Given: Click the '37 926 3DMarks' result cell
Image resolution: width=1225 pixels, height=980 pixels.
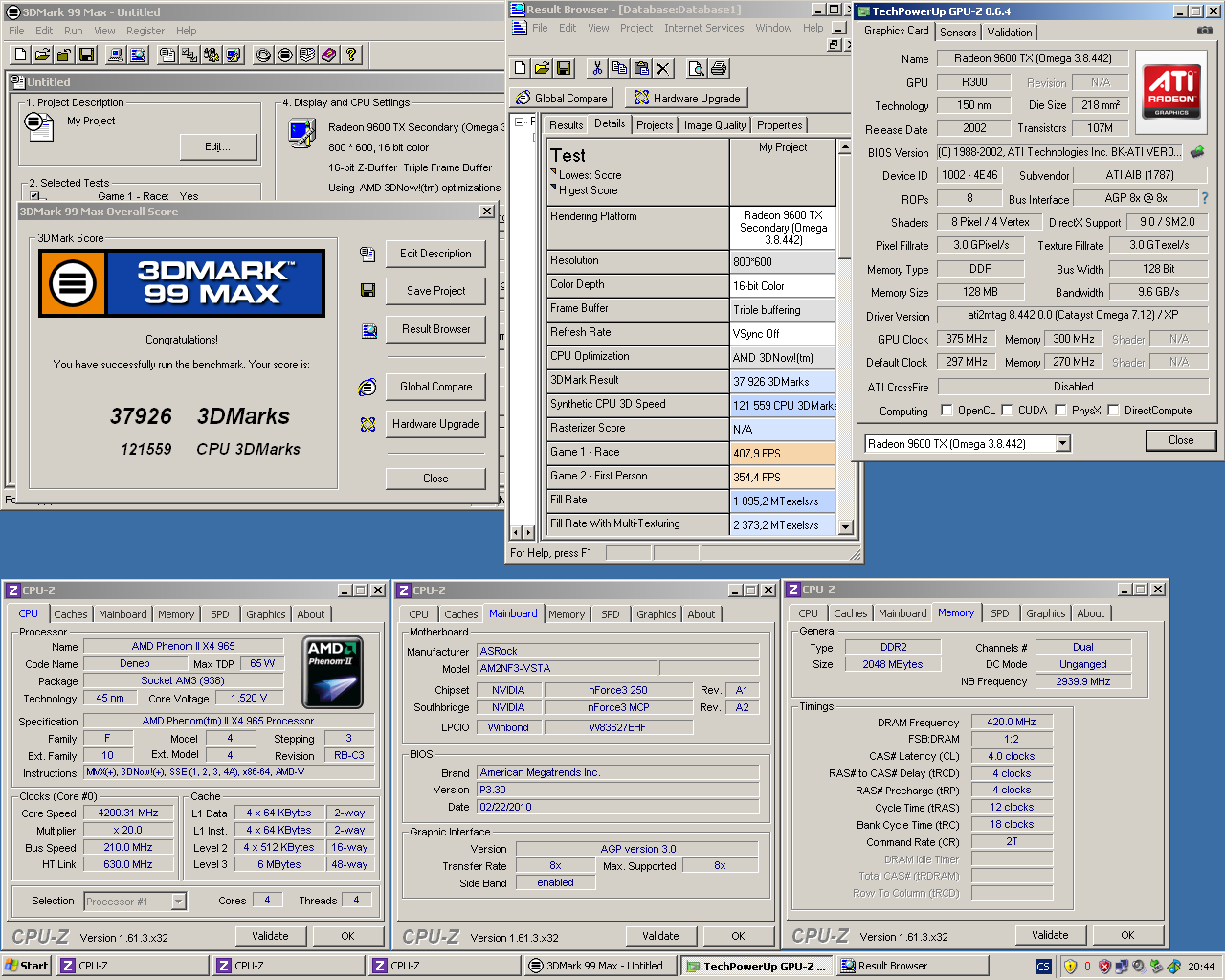Looking at the screenshot, I should (x=782, y=382).
